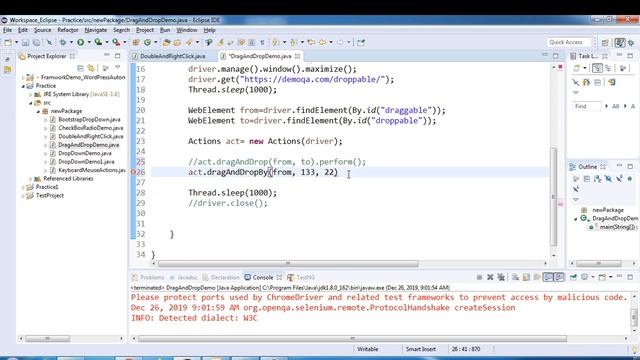Open Debug button dropdown arrow
Screen dimensions: 640x360
click(x=71, y=42)
